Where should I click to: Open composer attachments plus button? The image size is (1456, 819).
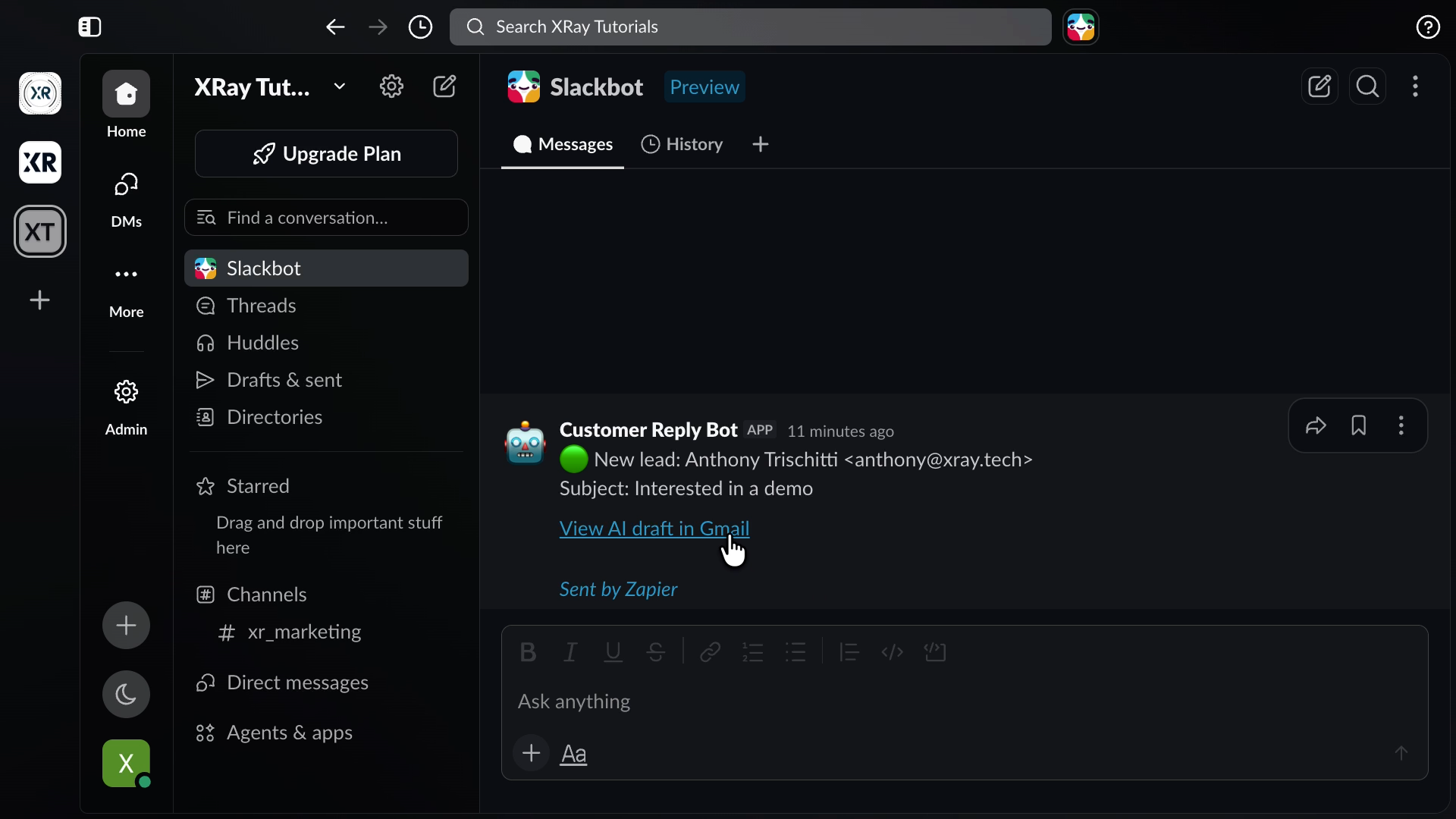(x=532, y=754)
